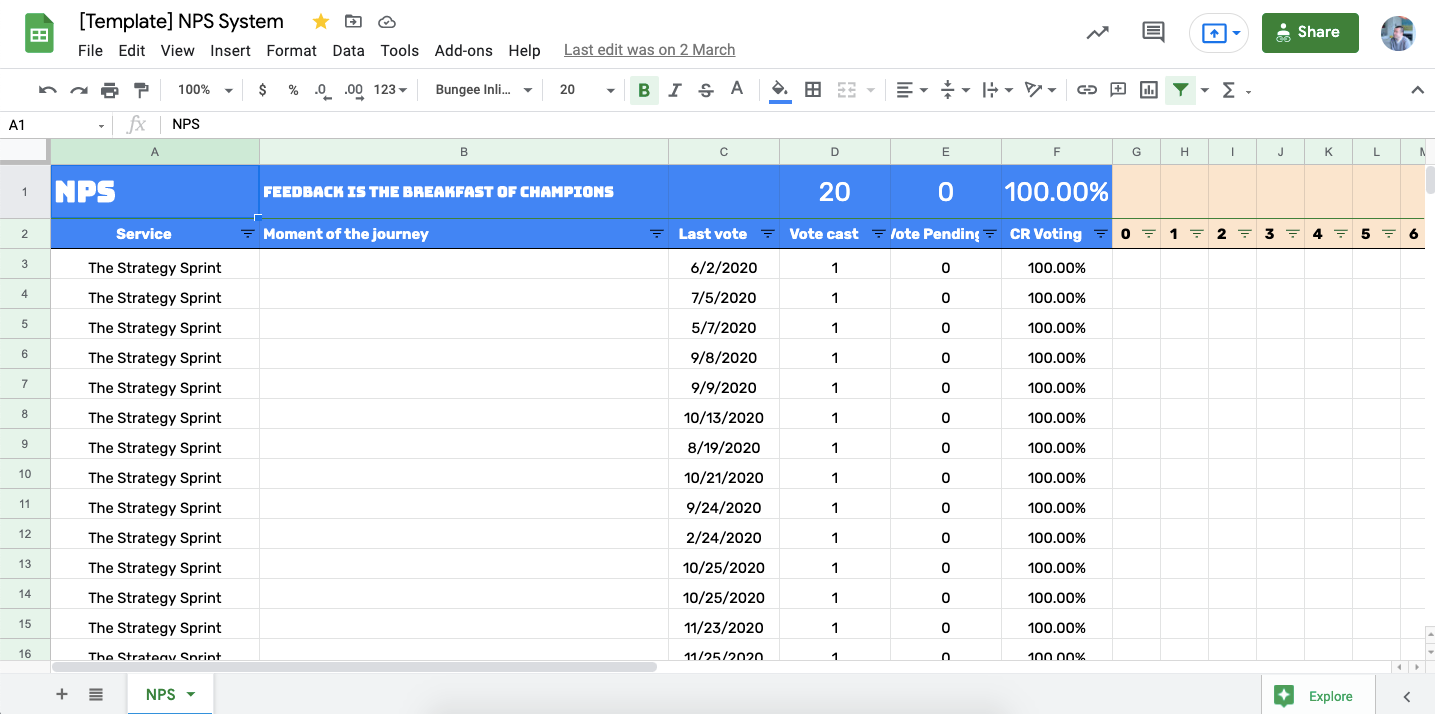
Task: Decrease decimal places icon
Action: point(322,90)
